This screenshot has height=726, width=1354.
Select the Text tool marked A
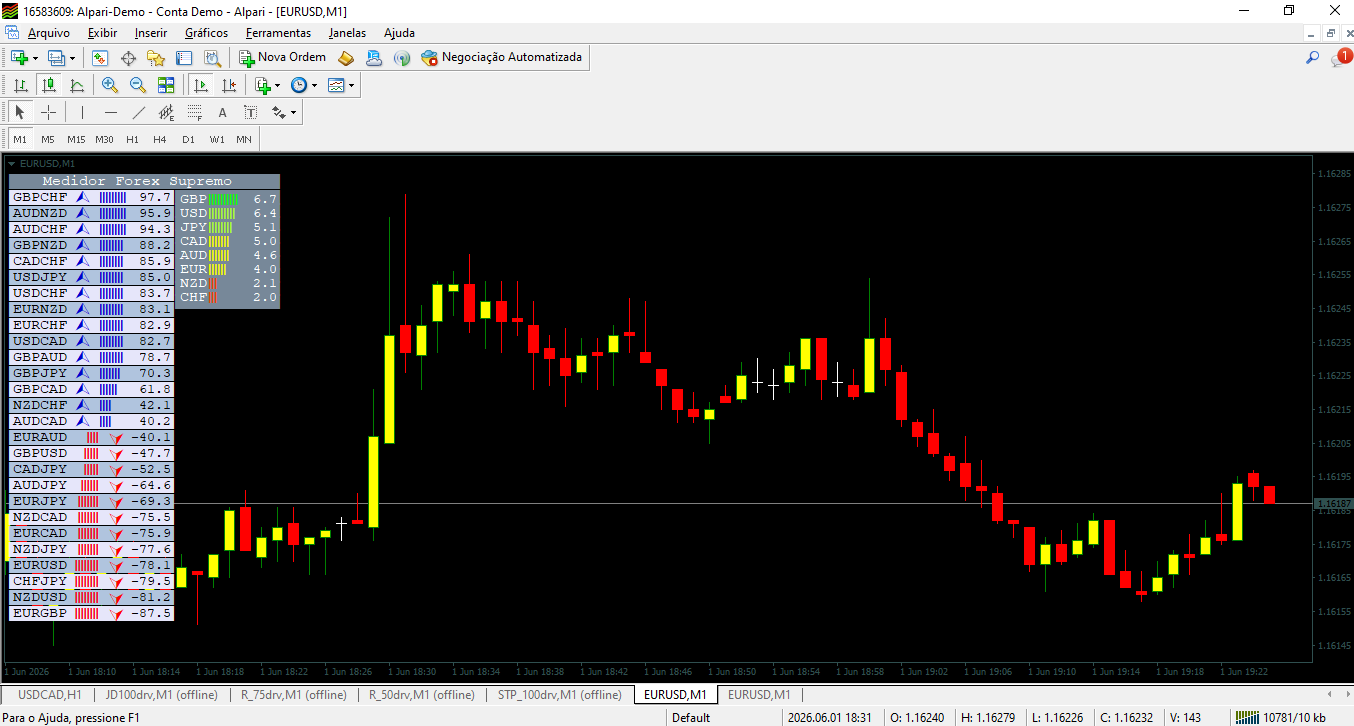[x=222, y=113]
